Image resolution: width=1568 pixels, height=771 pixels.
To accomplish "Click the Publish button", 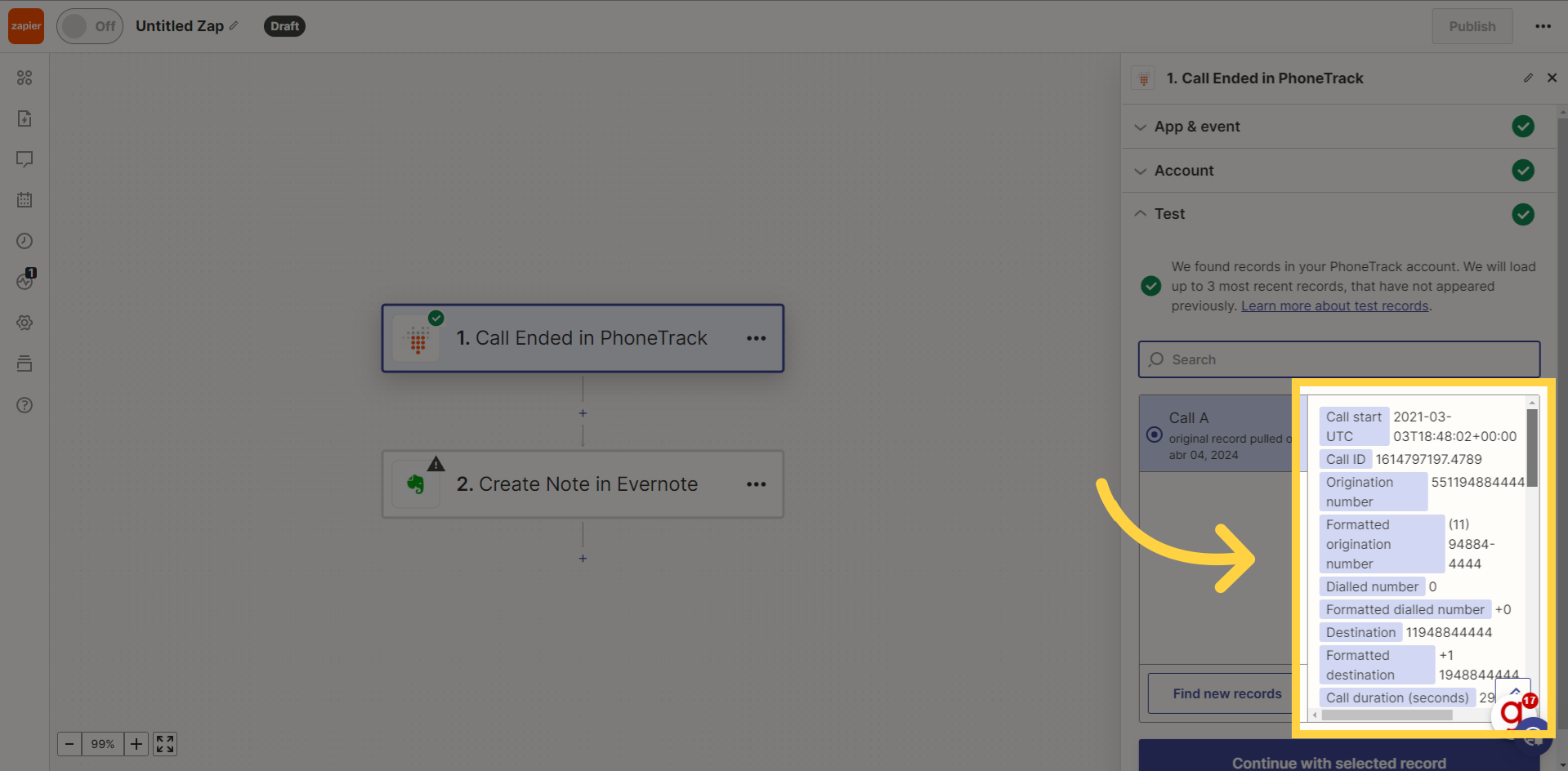I will pos(1472,26).
